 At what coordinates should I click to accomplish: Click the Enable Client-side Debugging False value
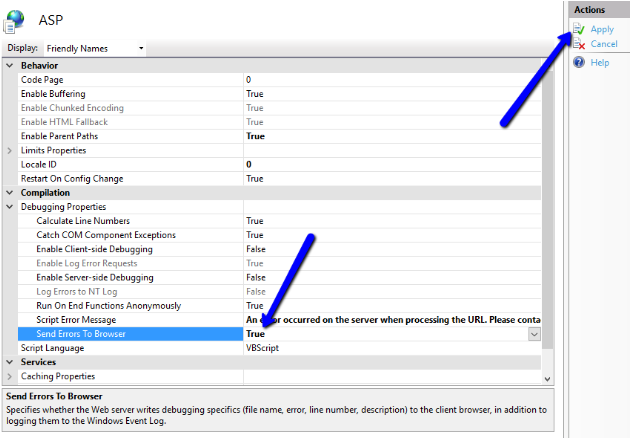click(x=256, y=249)
